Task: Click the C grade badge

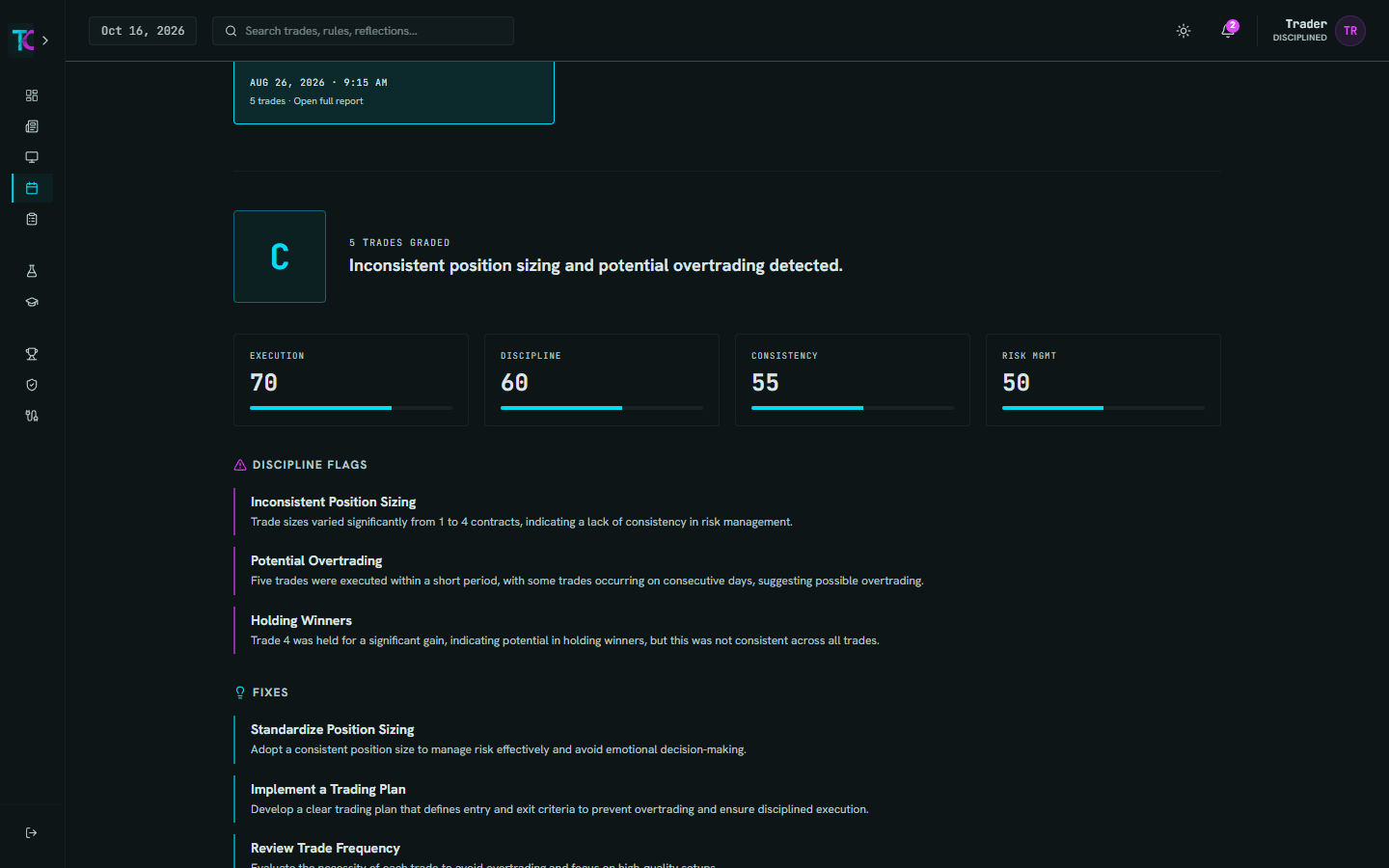Action: tap(280, 257)
